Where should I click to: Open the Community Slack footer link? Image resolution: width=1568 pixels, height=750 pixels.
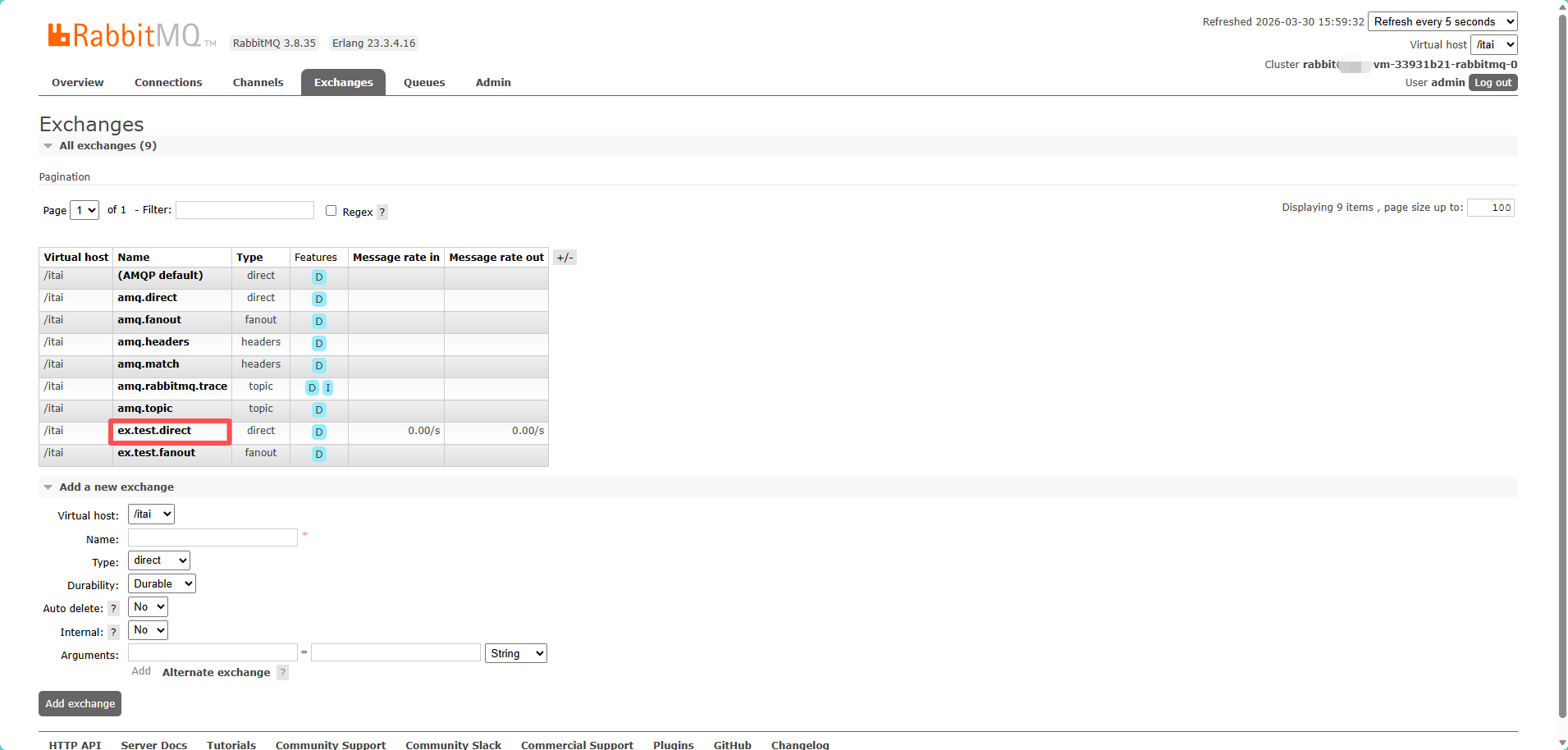pos(454,745)
